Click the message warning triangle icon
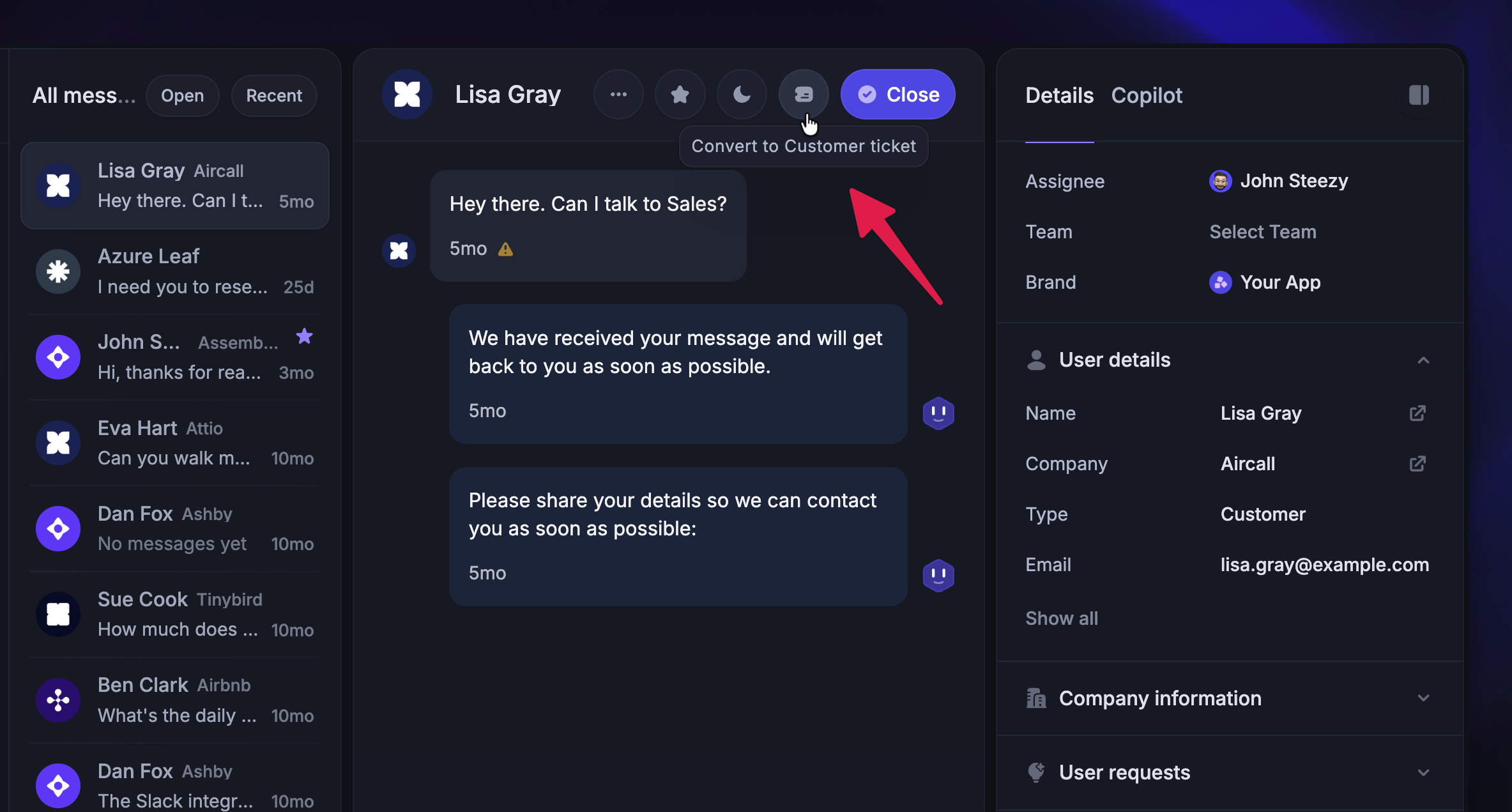This screenshot has width=1512, height=812. (505, 249)
